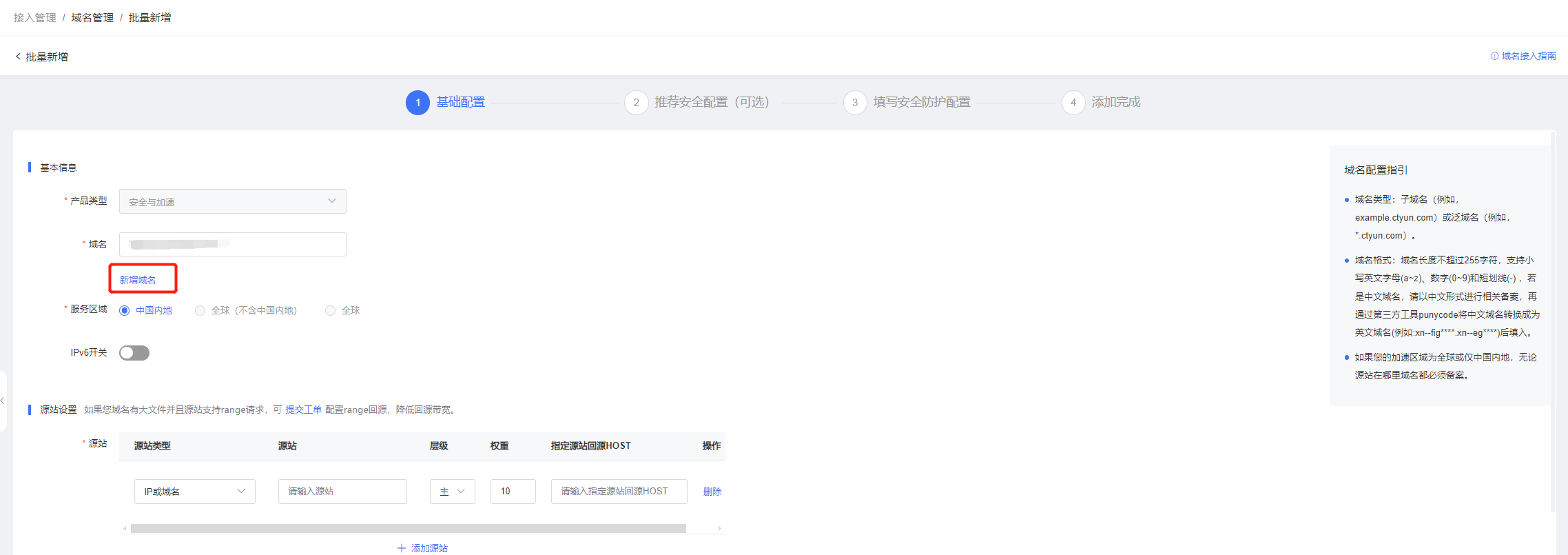Screen dimensions: 1568x555
Task: Click the 操作 column header
Action: tap(712, 446)
